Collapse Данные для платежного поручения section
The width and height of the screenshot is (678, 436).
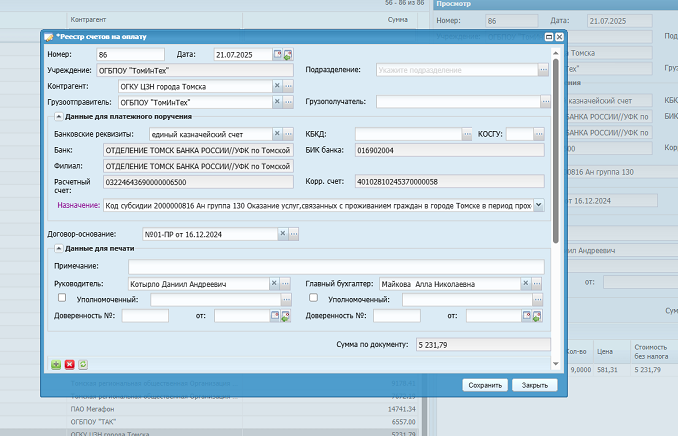(58, 116)
